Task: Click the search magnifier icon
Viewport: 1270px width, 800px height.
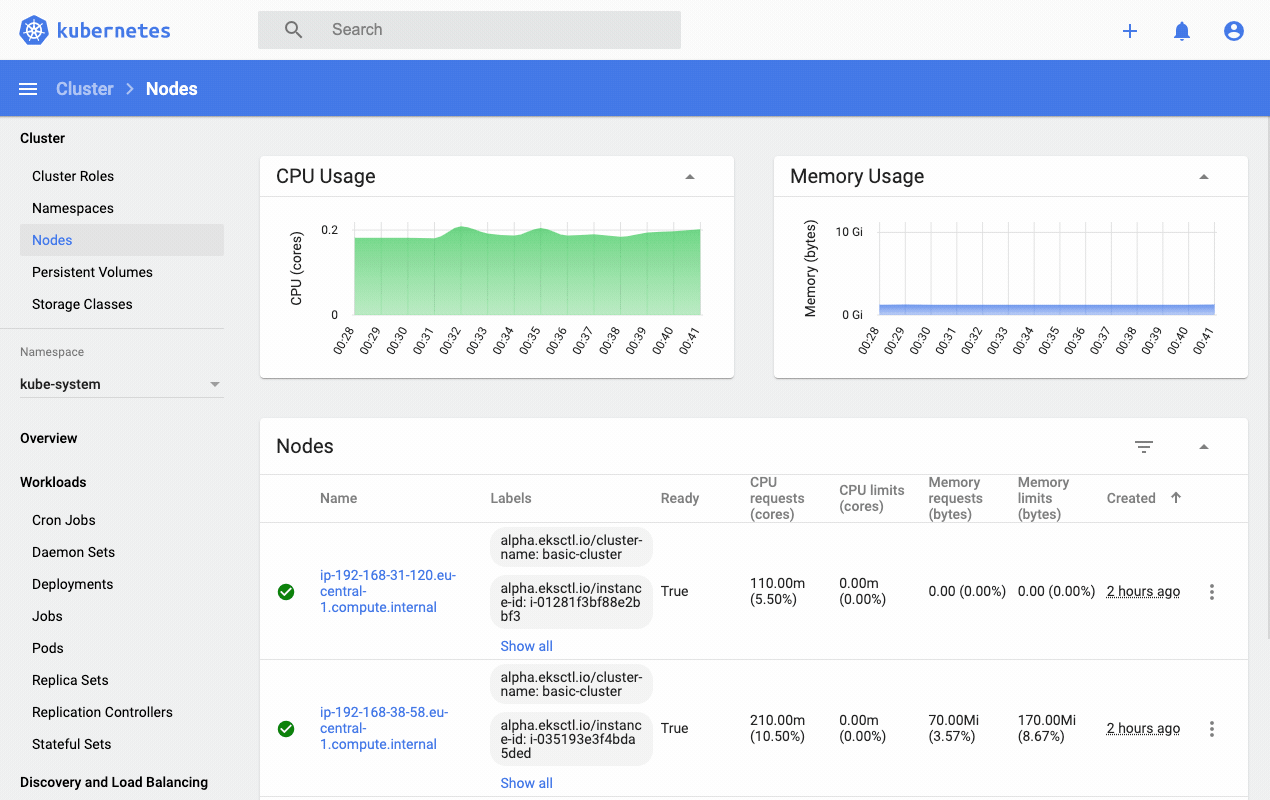Action: pos(292,29)
